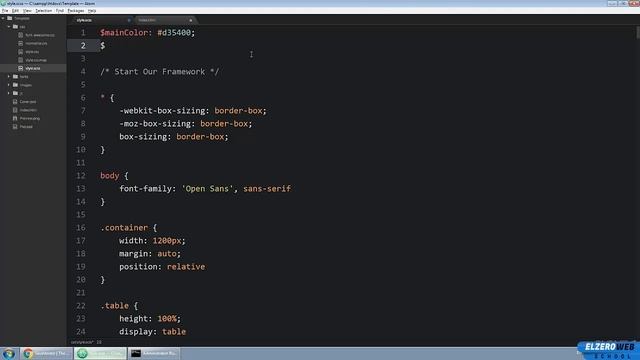Open the Windows Start button
Image resolution: width=640 pixels, height=360 pixels.
click(x=9, y=353)
